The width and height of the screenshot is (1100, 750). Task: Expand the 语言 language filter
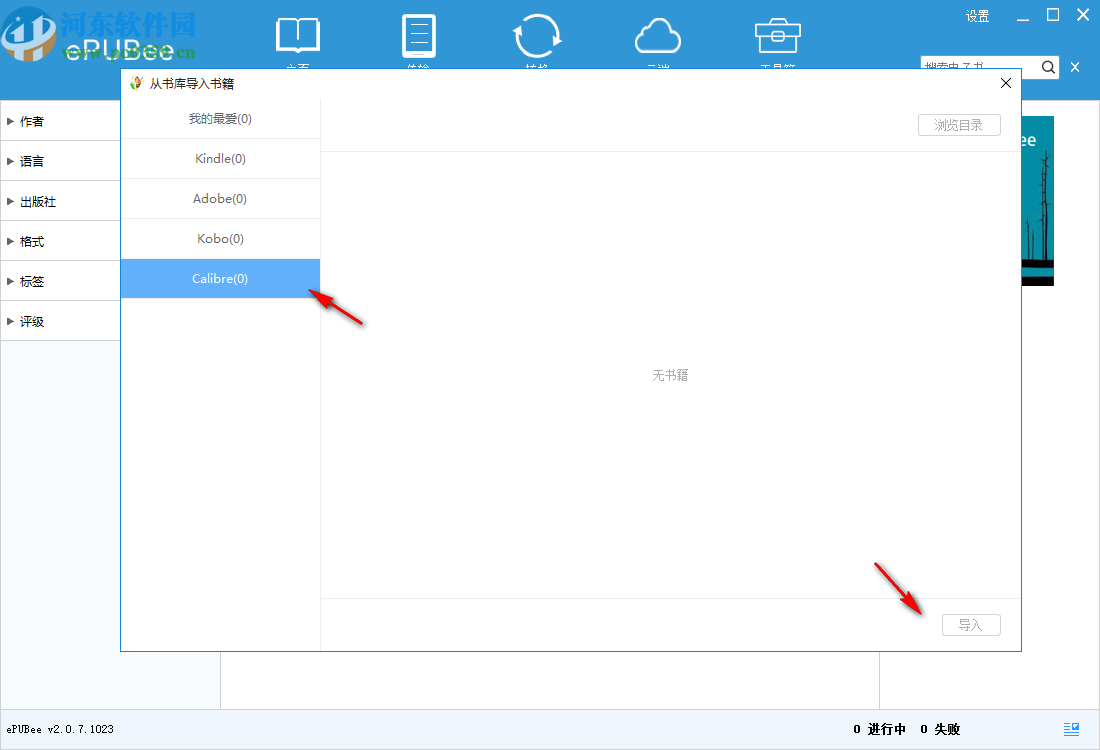[60, 161]
